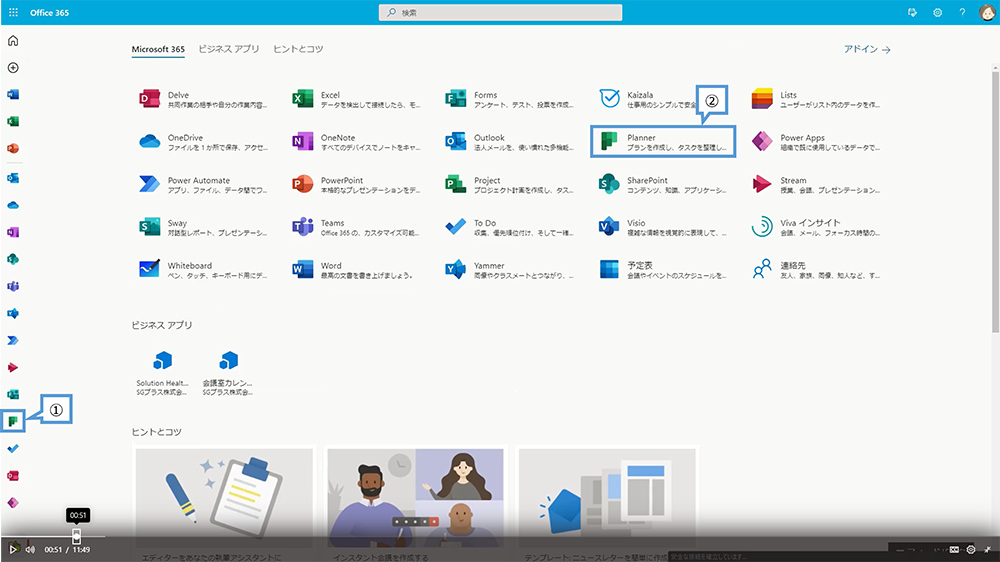Open To Do from the app grid

coord(509,227)
